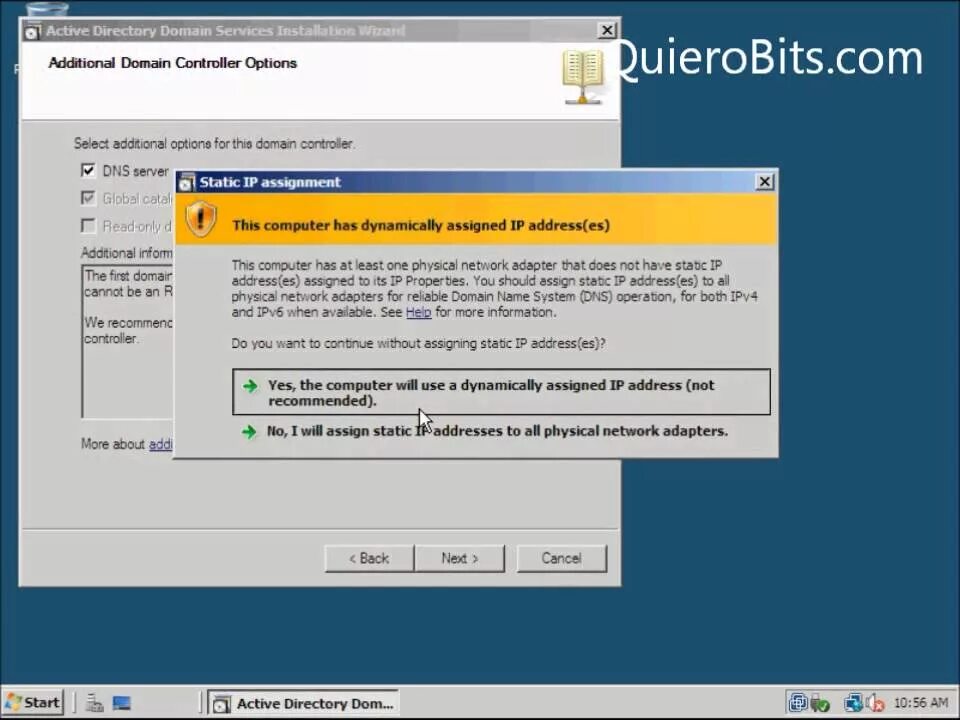
Task: Close the Static IP assignment dialog
Action: [x=764, y=182]
